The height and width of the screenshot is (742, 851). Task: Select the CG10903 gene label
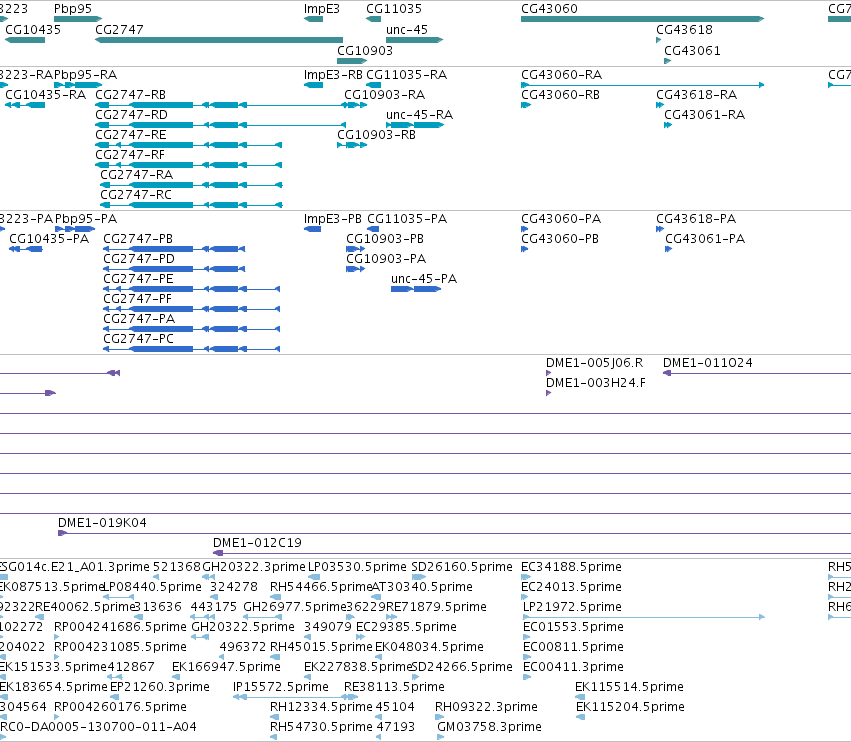point(365,50)
